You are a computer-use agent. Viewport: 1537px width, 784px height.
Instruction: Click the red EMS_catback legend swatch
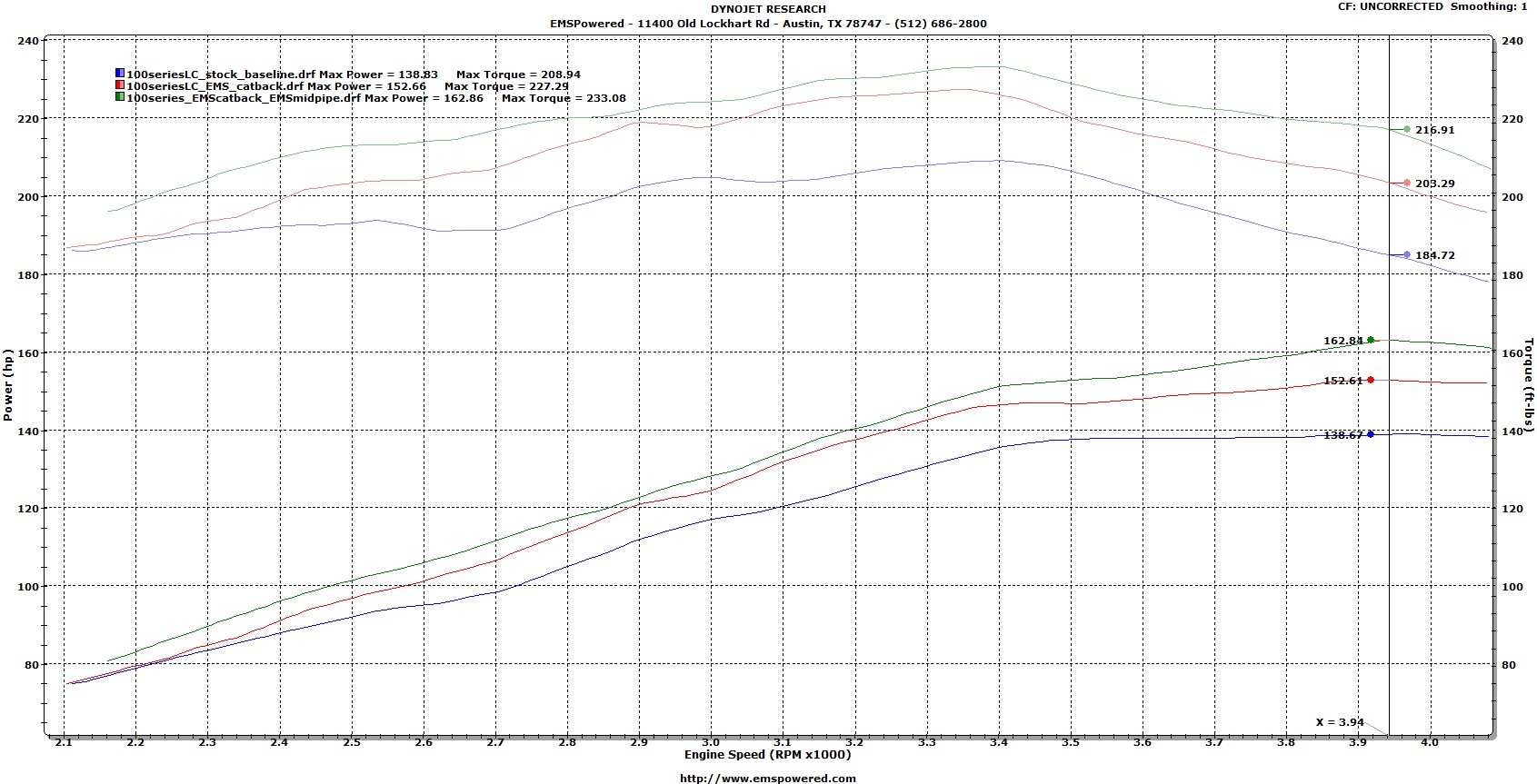pos(120,85)
